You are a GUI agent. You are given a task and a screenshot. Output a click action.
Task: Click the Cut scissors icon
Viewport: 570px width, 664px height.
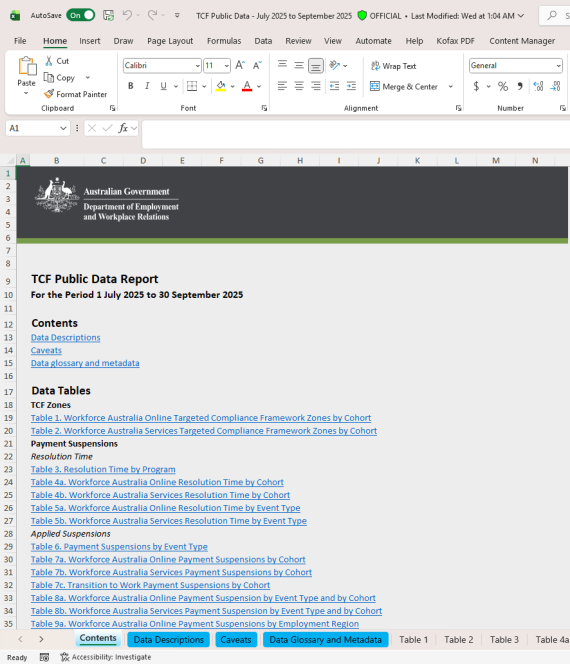tap(49, 61)
